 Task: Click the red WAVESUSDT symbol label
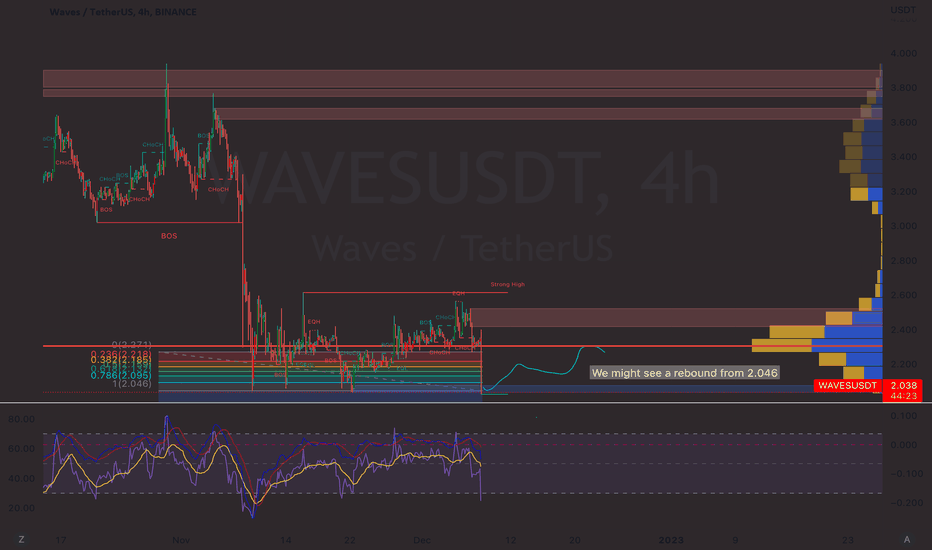pos(848,385)
